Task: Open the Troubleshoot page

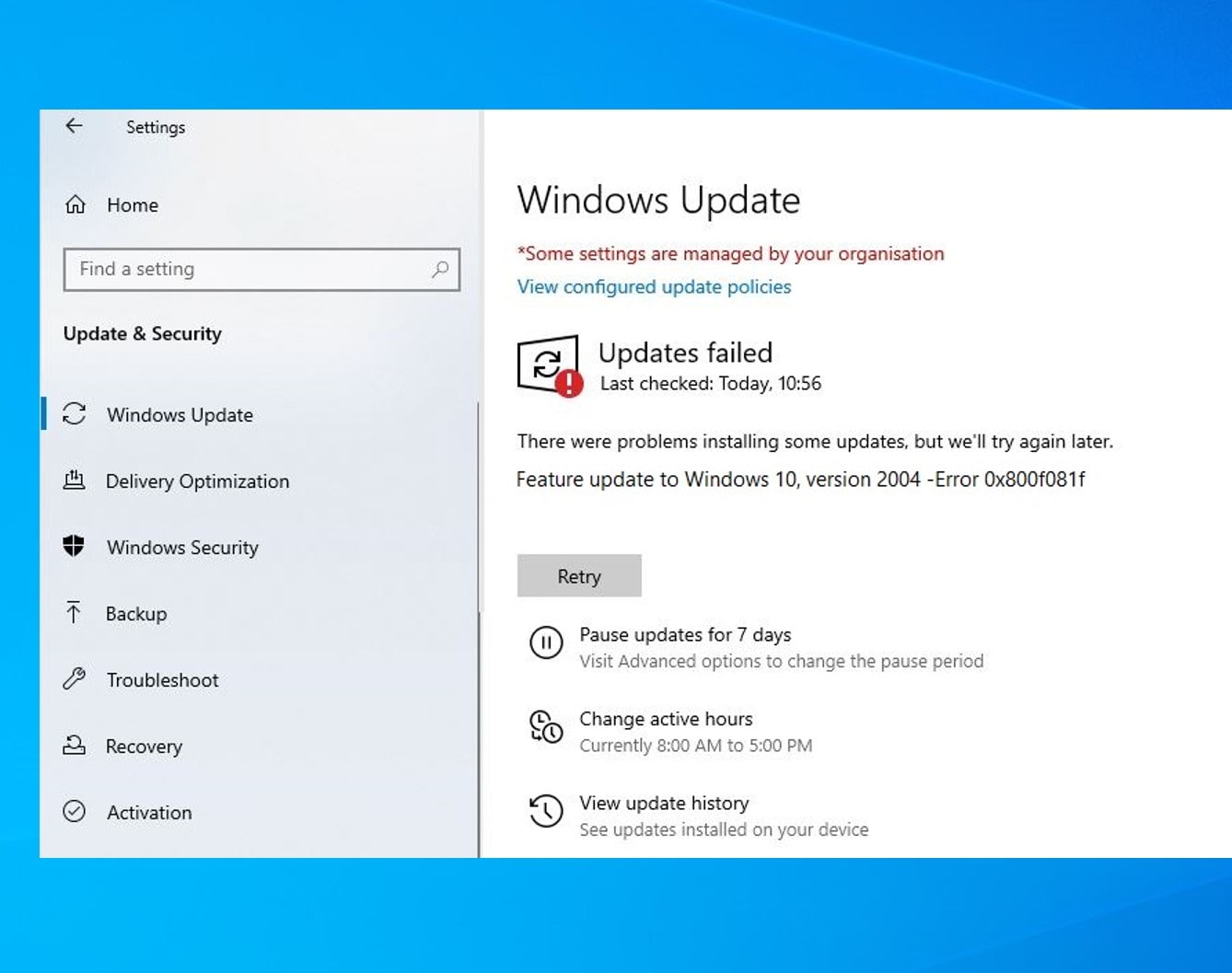Action: pyautogui.click(x=162, y=680)
